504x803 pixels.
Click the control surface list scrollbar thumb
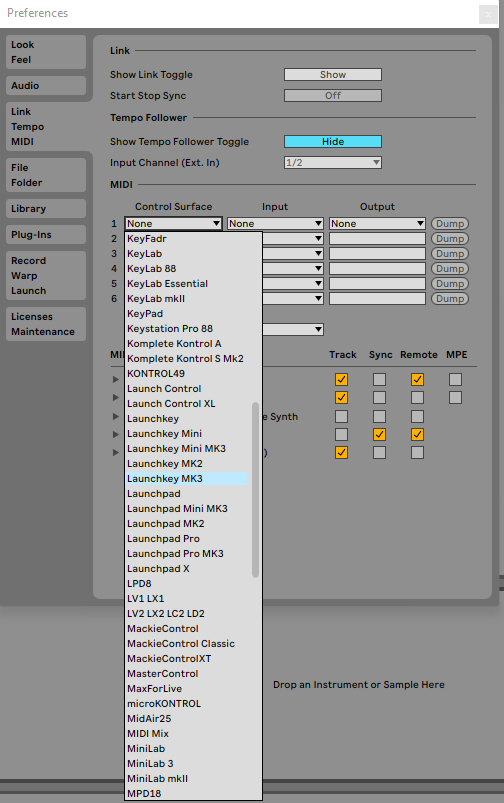(255, 490)
